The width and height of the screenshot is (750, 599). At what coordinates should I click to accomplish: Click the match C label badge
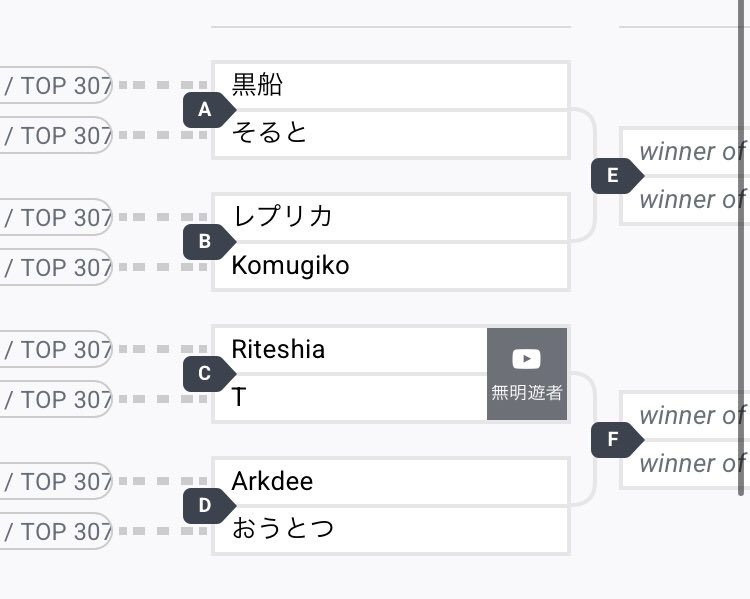[x=209, y=373]
